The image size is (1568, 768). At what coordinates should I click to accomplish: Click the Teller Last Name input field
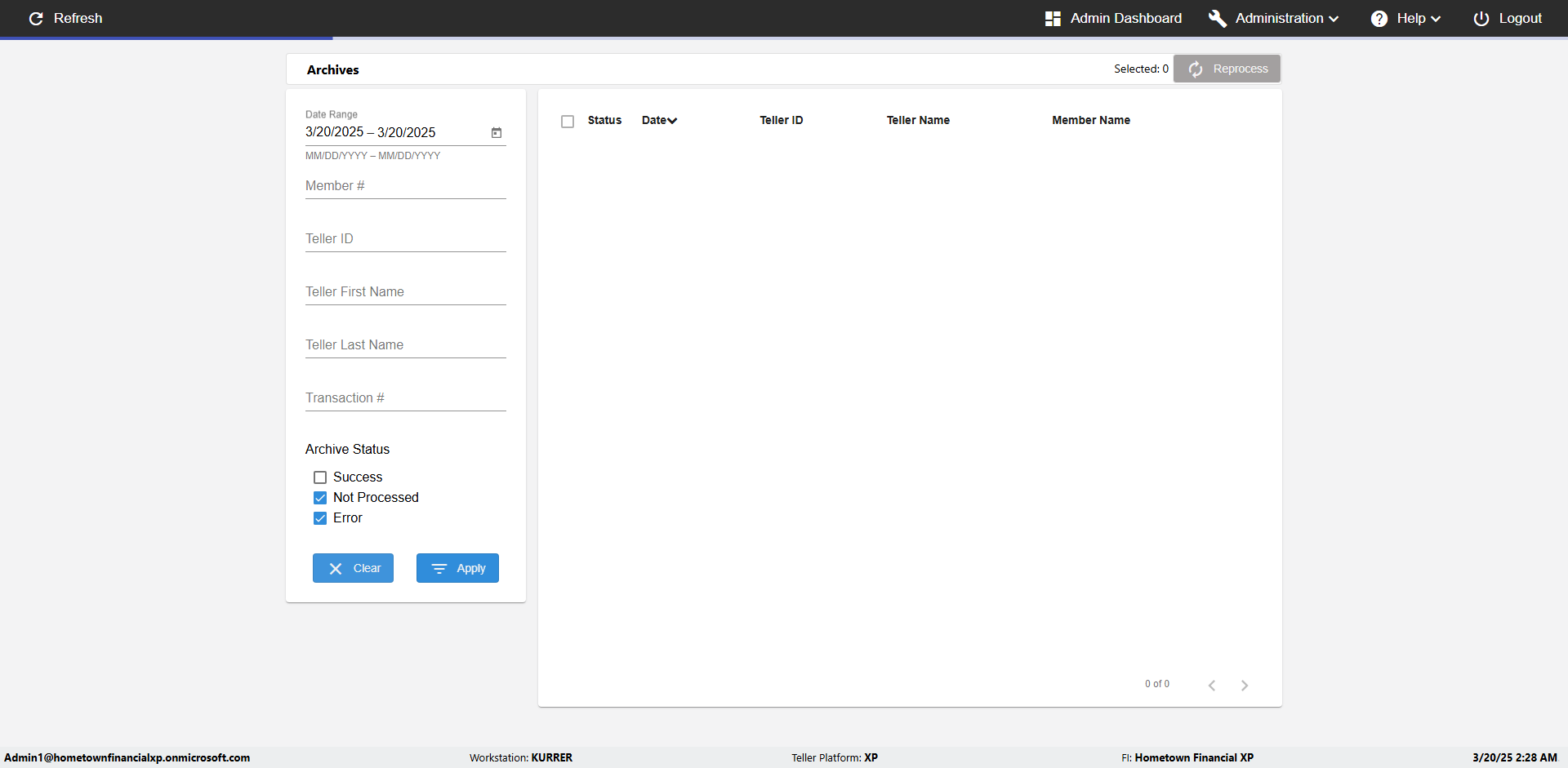[x=406, y=345]
